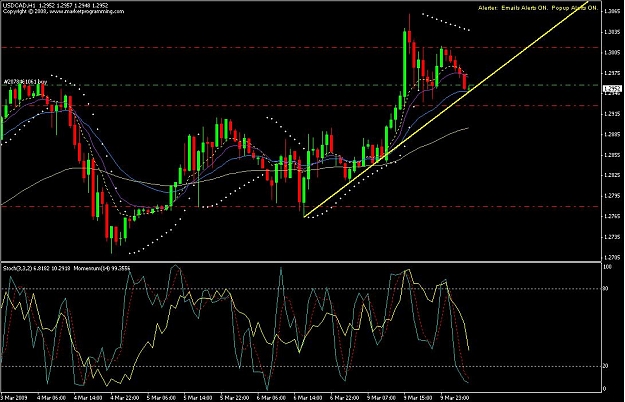The height and width of the screenshot is (402, 625).
Task: Click the 4 Mar 06:00 time label
Action: click(x=52, y=398)
